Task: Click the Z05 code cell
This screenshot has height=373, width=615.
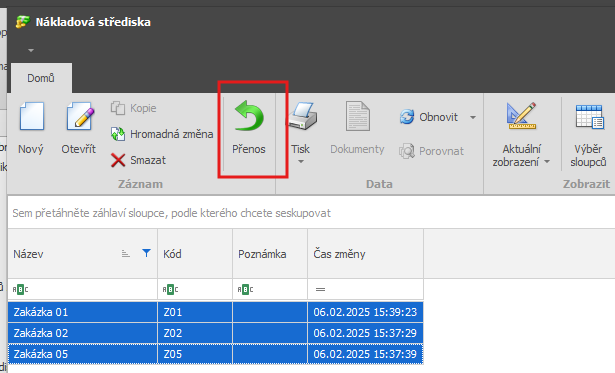Action: point(195,354)
